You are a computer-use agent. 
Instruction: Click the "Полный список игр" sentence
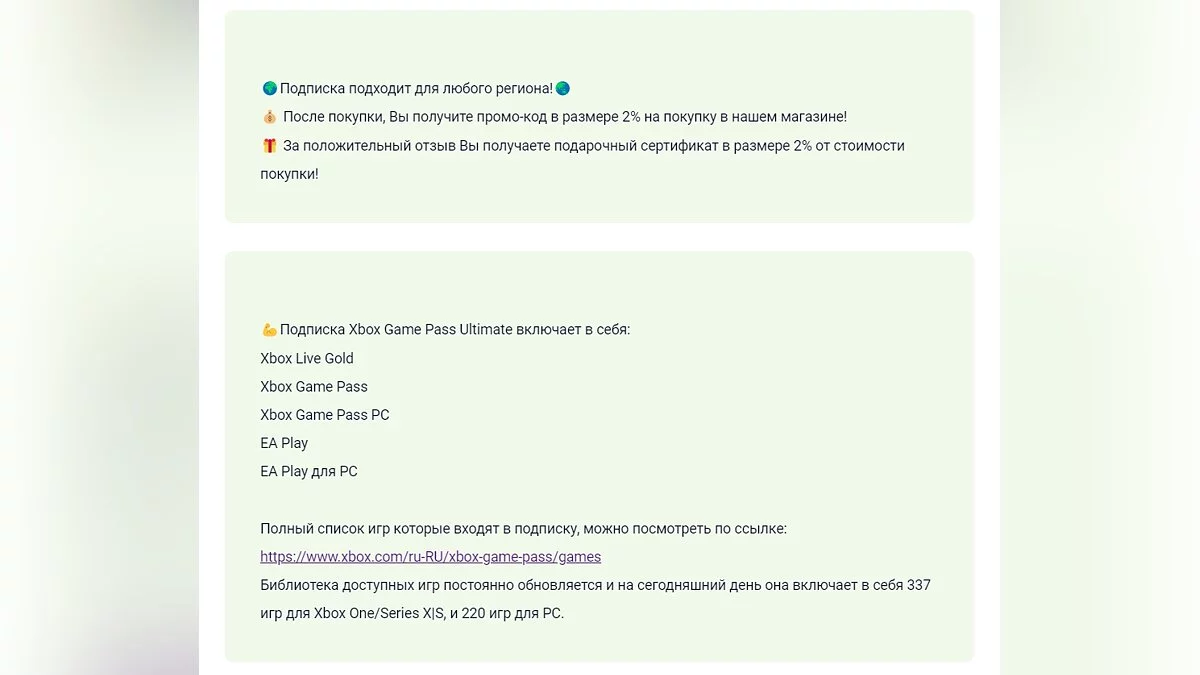click(523, 529)
